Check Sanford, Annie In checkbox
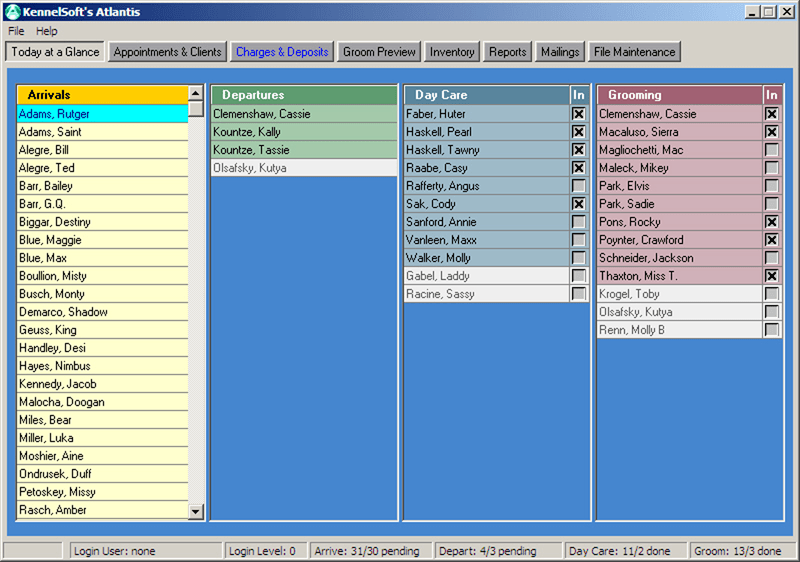The image size is (800, 562). coord(579,222)
